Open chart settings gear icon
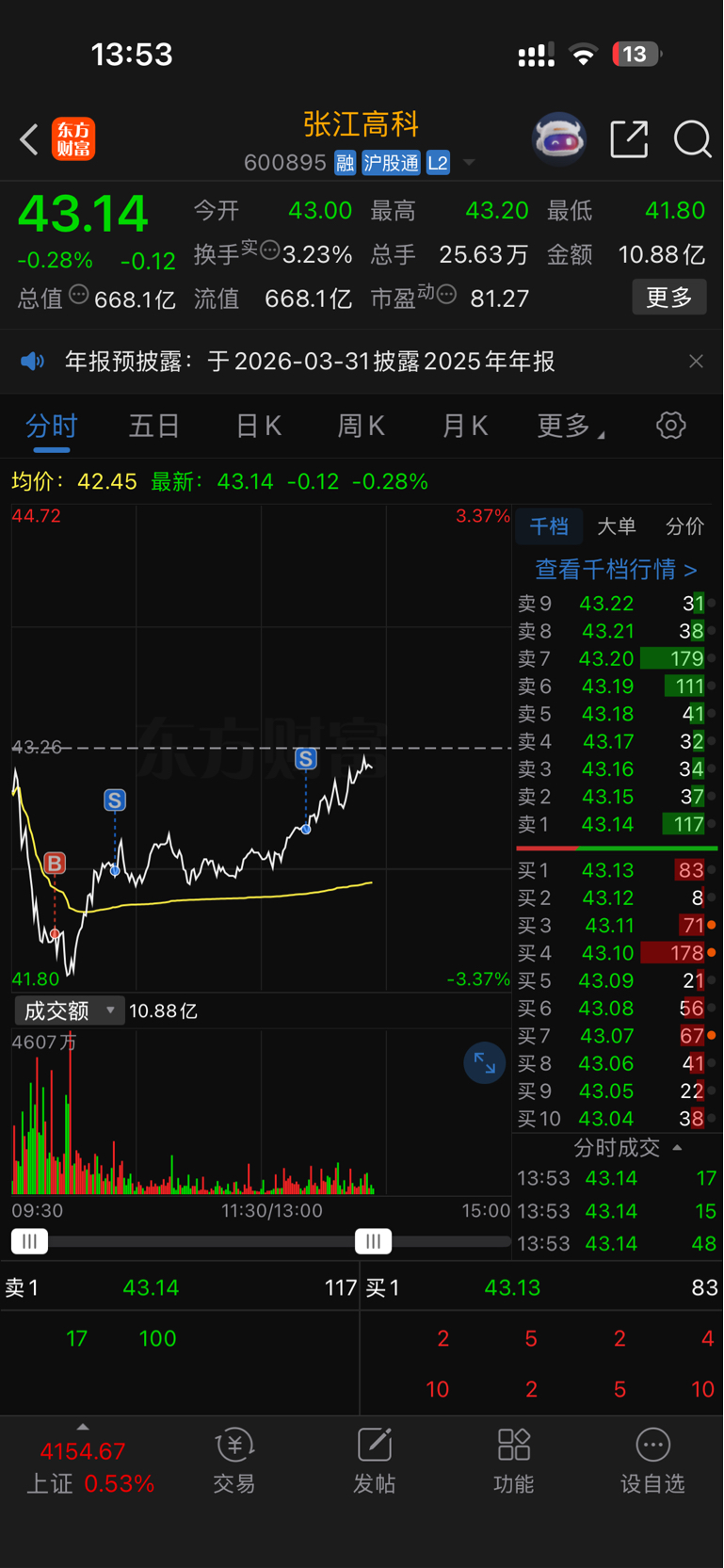The image size is (724, 1568). coord(670,426)
